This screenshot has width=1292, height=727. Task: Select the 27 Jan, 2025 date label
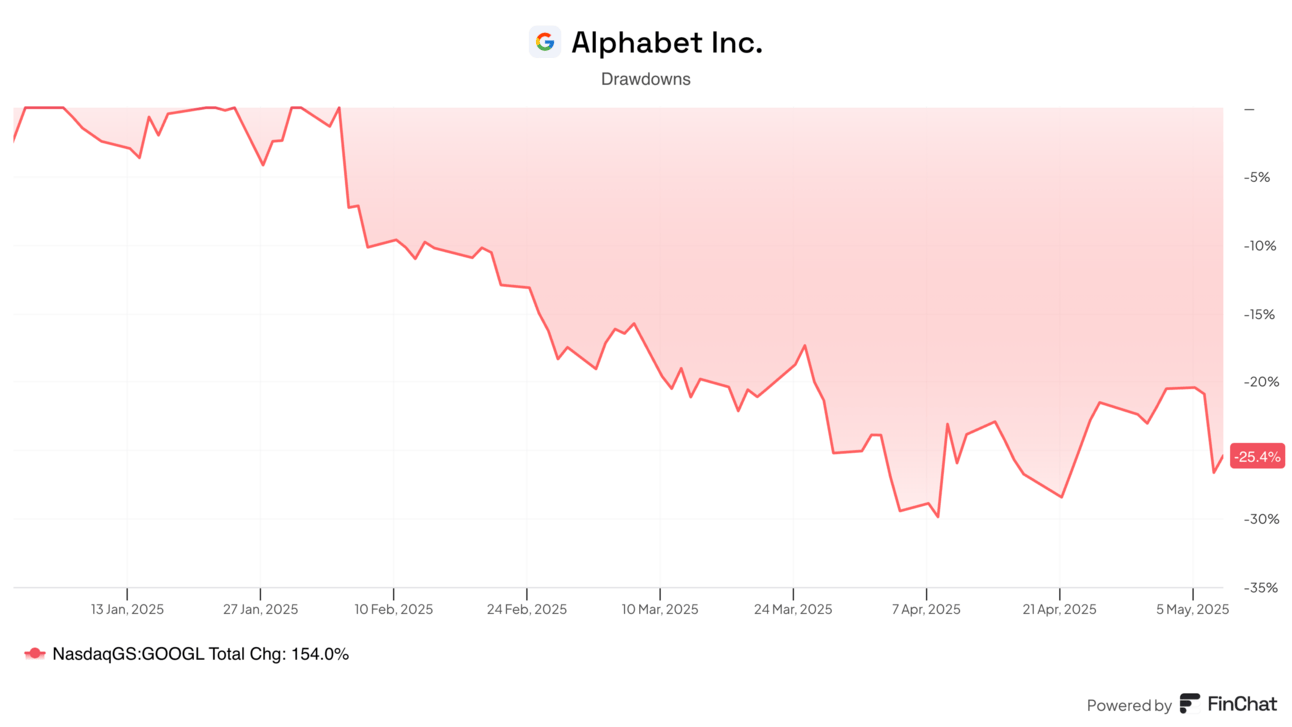point(260,609)
